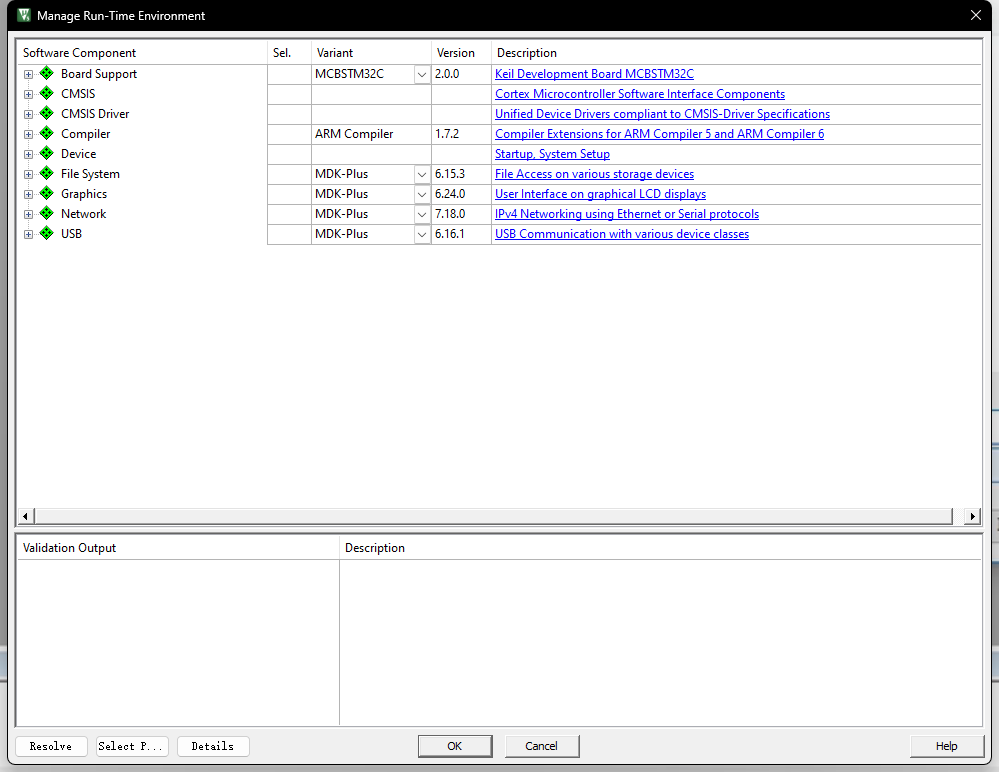Expand the USB tree node

pyautogui.click(x=28, y=234)
